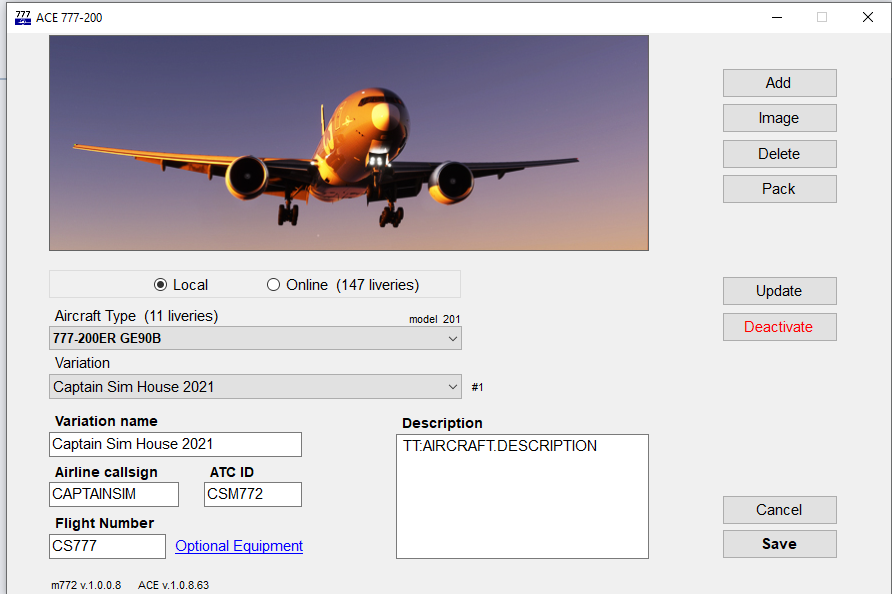Select the Local radio button
The image size is (892, 594).
(x=161, y=285)
